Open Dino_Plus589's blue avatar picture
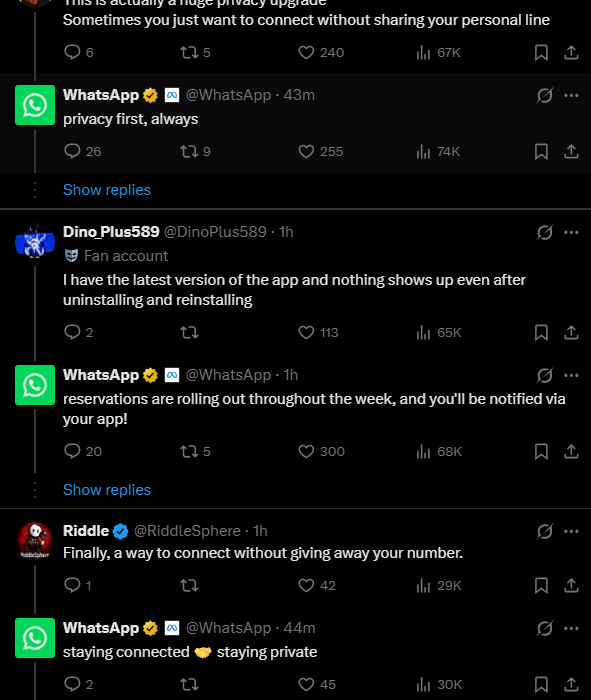This screenshot has height=700, width=591. (x=35, y=242)
